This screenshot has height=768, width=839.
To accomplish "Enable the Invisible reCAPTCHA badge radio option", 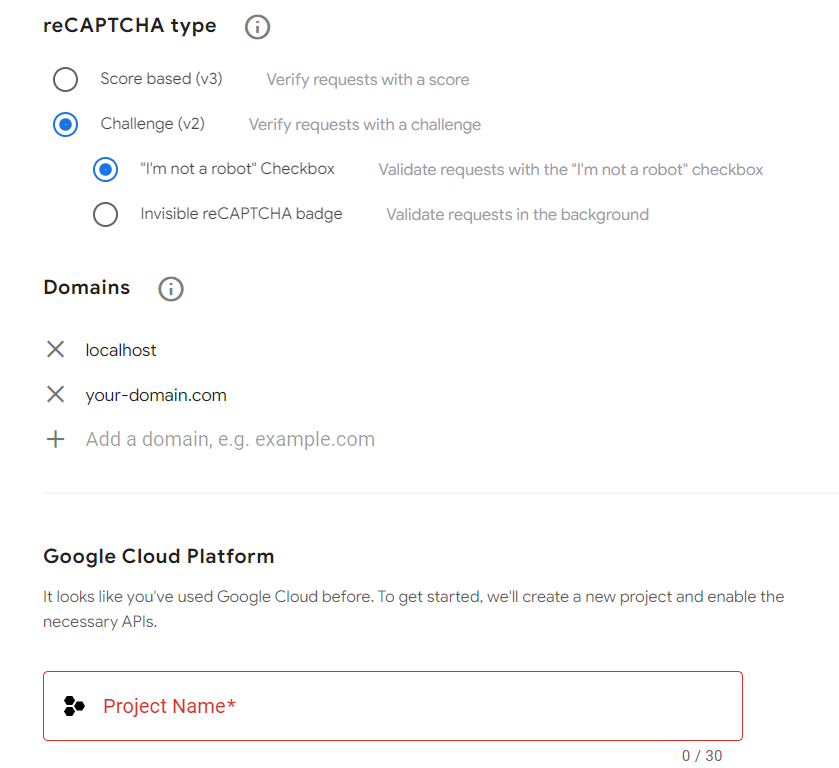I will pos(105,215).
